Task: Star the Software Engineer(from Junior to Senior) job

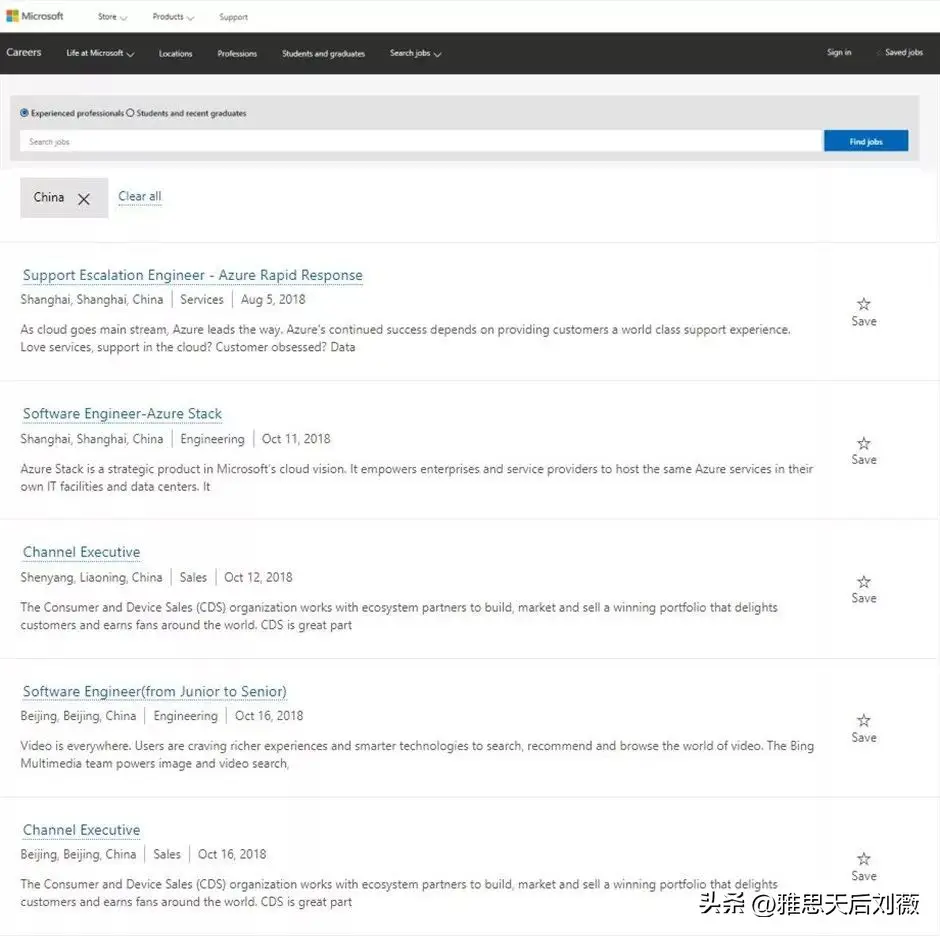Action: point(863,720)
